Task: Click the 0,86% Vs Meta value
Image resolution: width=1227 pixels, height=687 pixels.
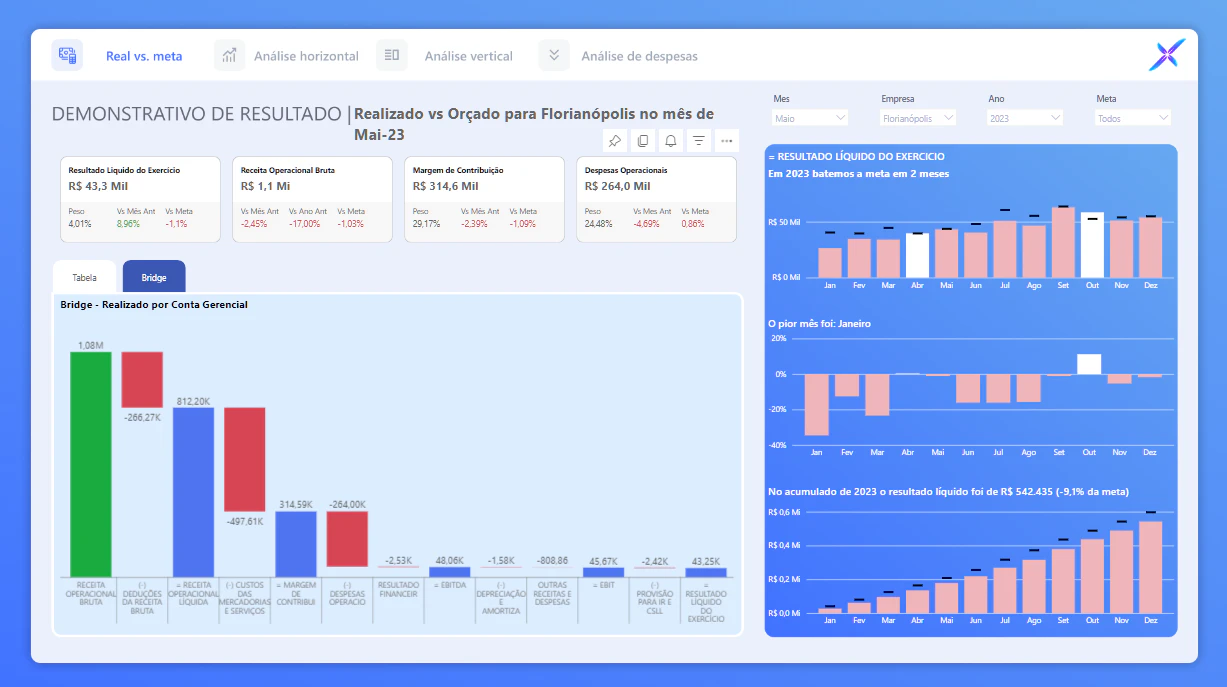Action: point(692,224)
